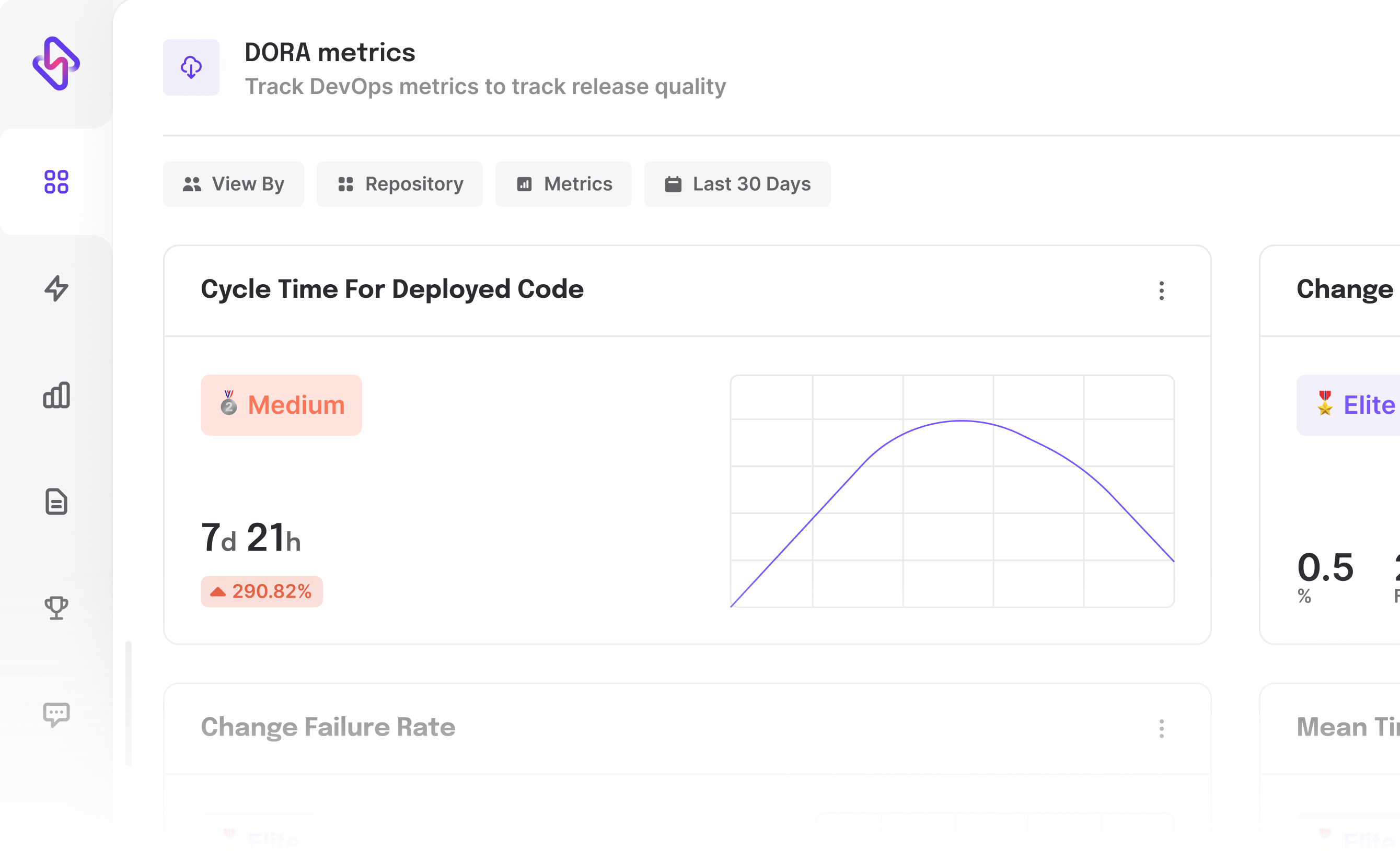
Task: Open the View By dropdown
Action: (x=234, y=184)
